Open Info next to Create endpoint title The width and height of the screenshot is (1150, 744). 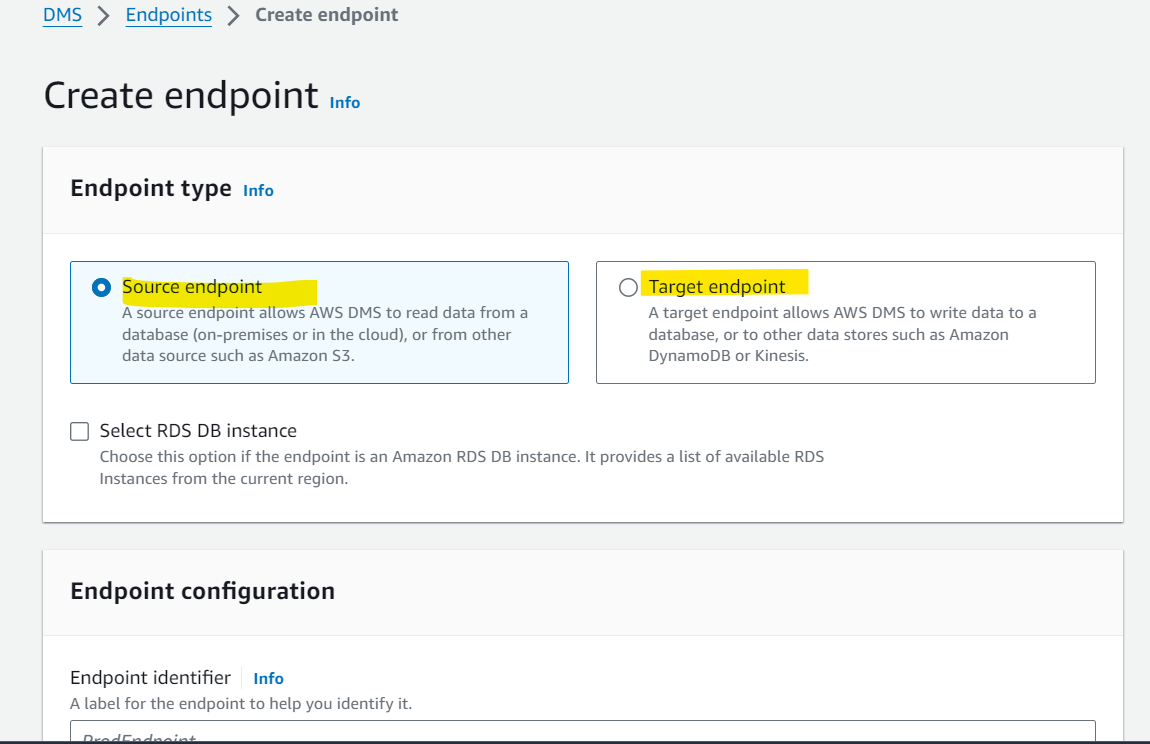point(345,103)
